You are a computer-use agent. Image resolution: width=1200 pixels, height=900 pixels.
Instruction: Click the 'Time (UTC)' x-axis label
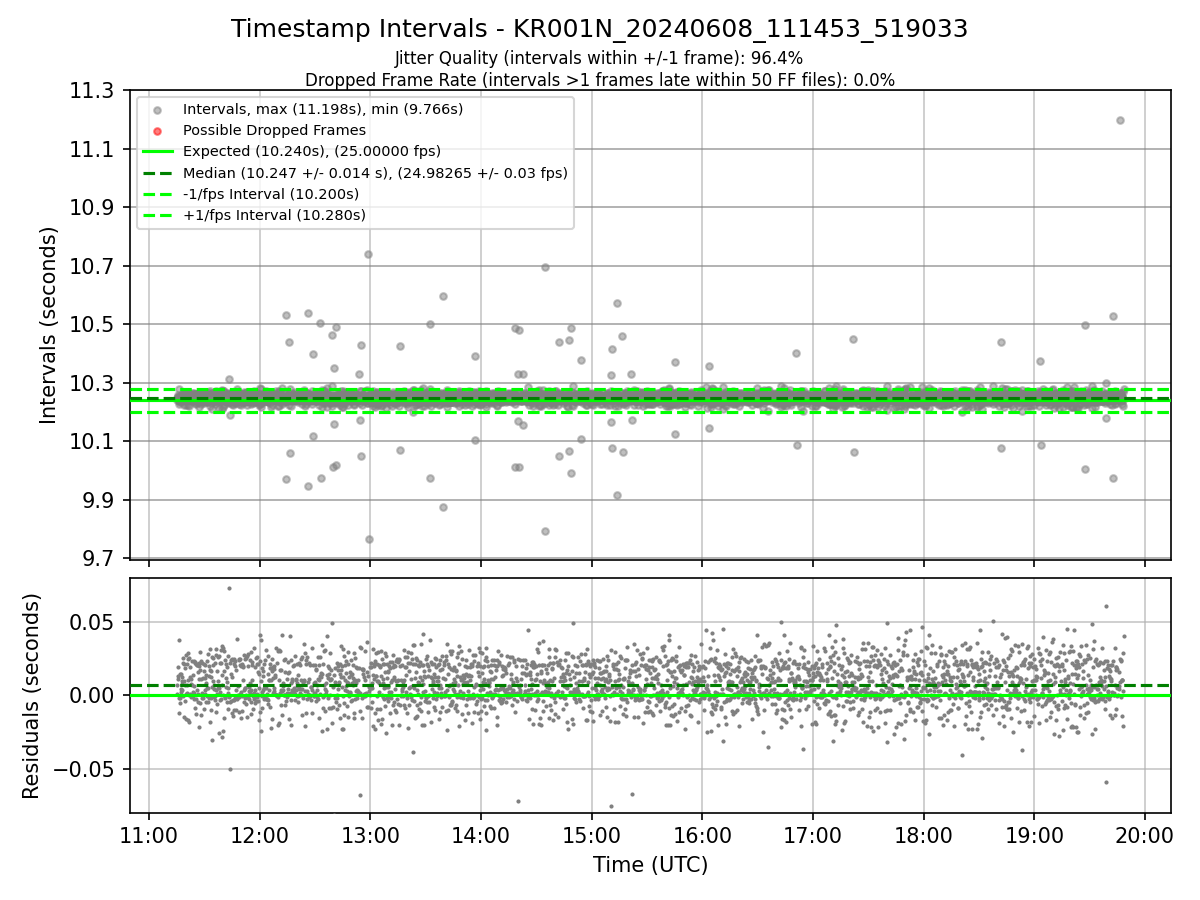[650, 865]
